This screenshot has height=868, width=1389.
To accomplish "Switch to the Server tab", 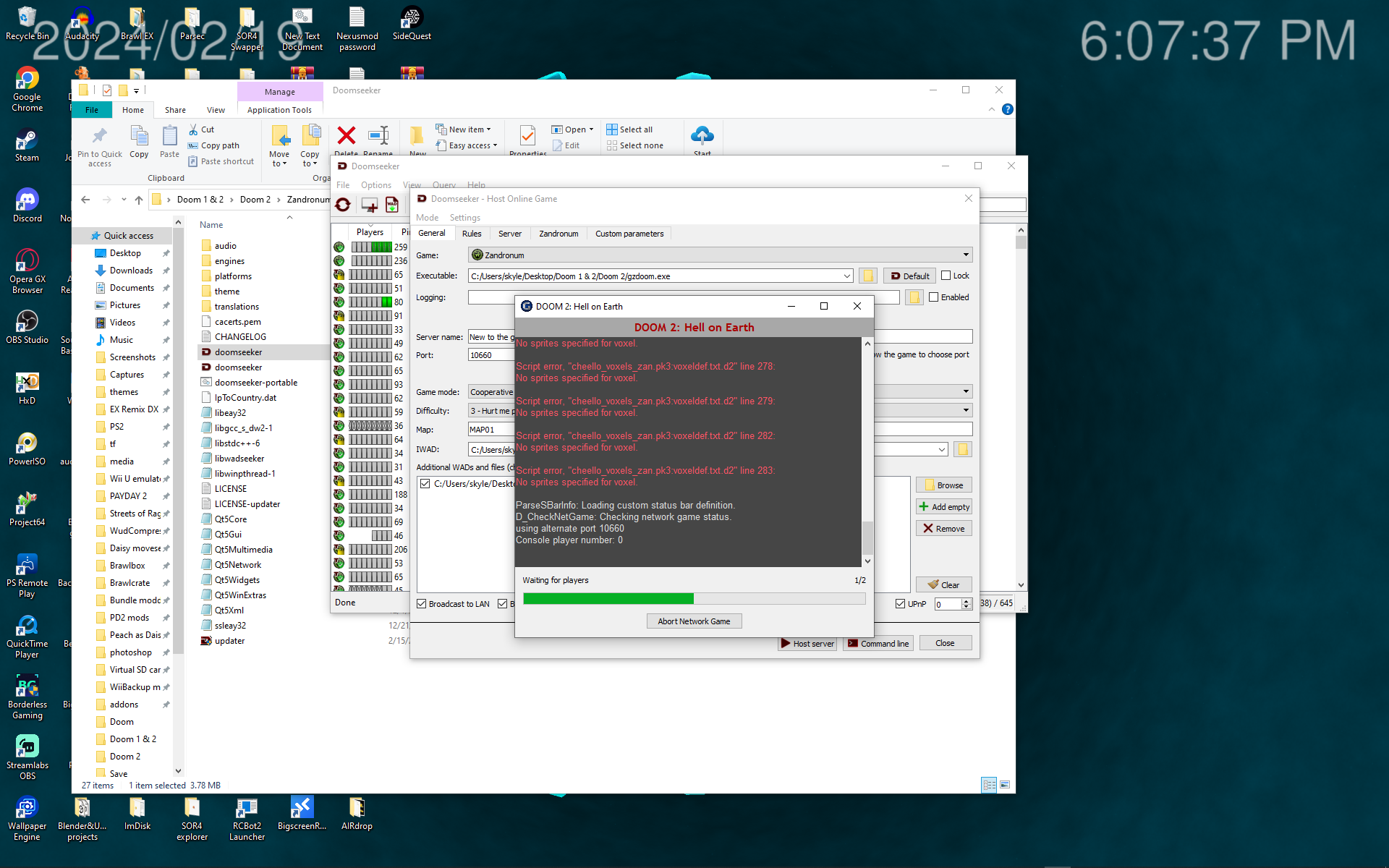I will [510, 234].
